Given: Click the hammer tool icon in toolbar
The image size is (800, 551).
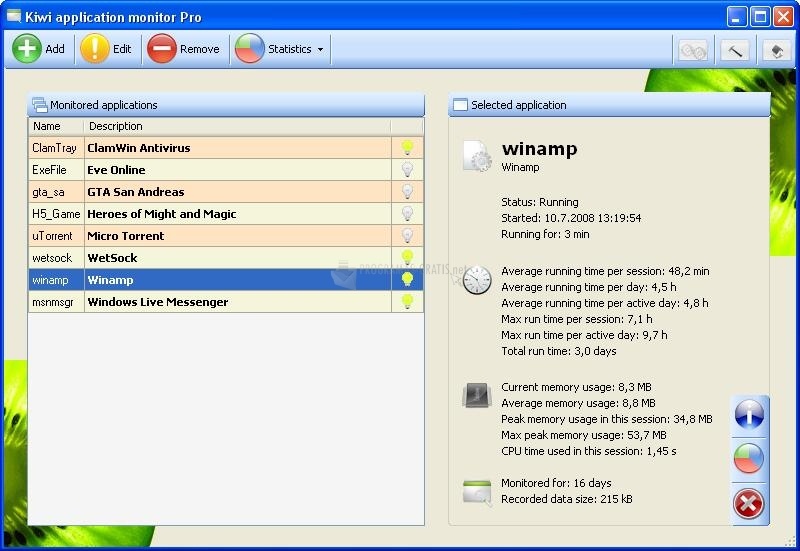Looking at the screenshot, I should 735,50.
